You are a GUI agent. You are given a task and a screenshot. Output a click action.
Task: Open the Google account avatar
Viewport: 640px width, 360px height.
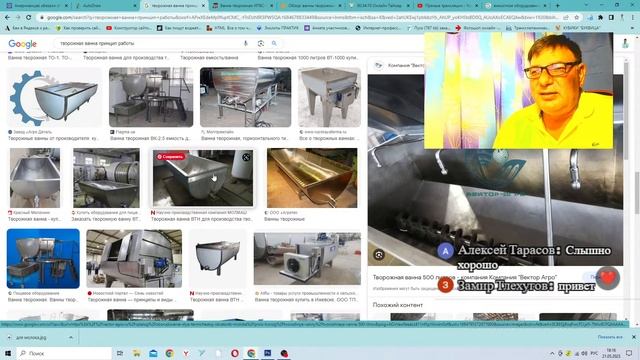coord(625,43)
